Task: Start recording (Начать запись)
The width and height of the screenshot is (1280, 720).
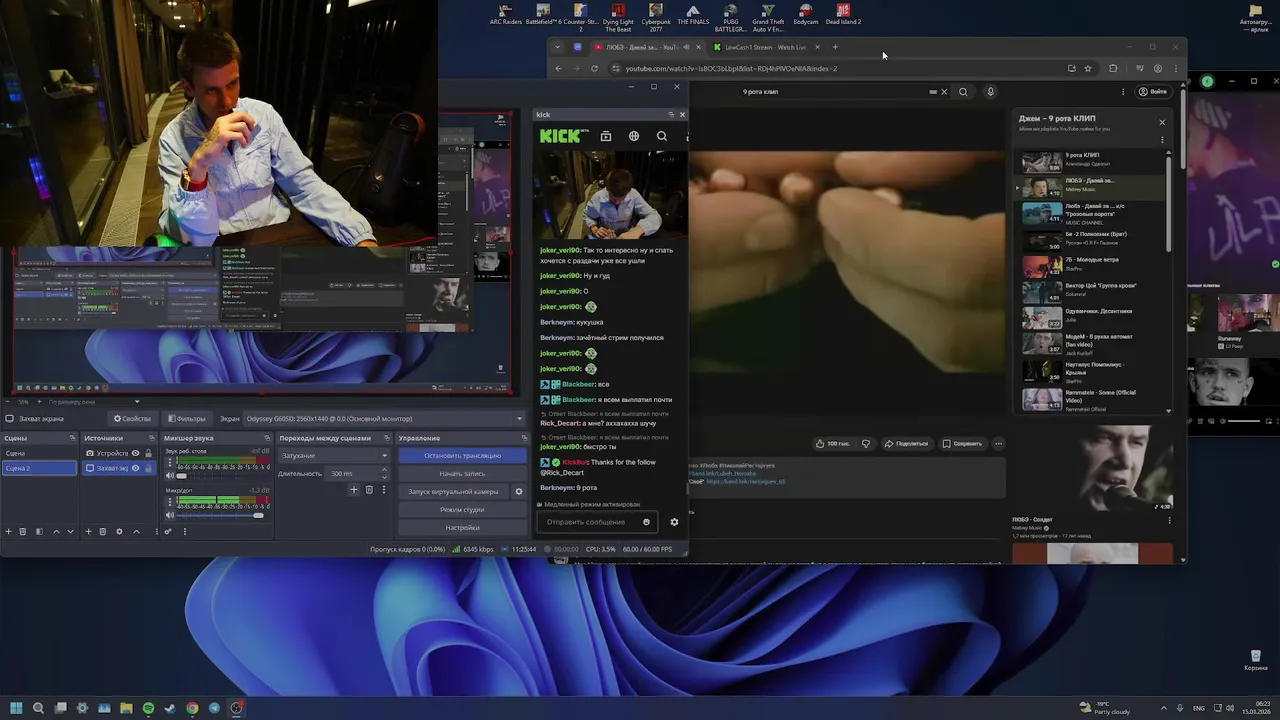Action: (x=462, y=474)
